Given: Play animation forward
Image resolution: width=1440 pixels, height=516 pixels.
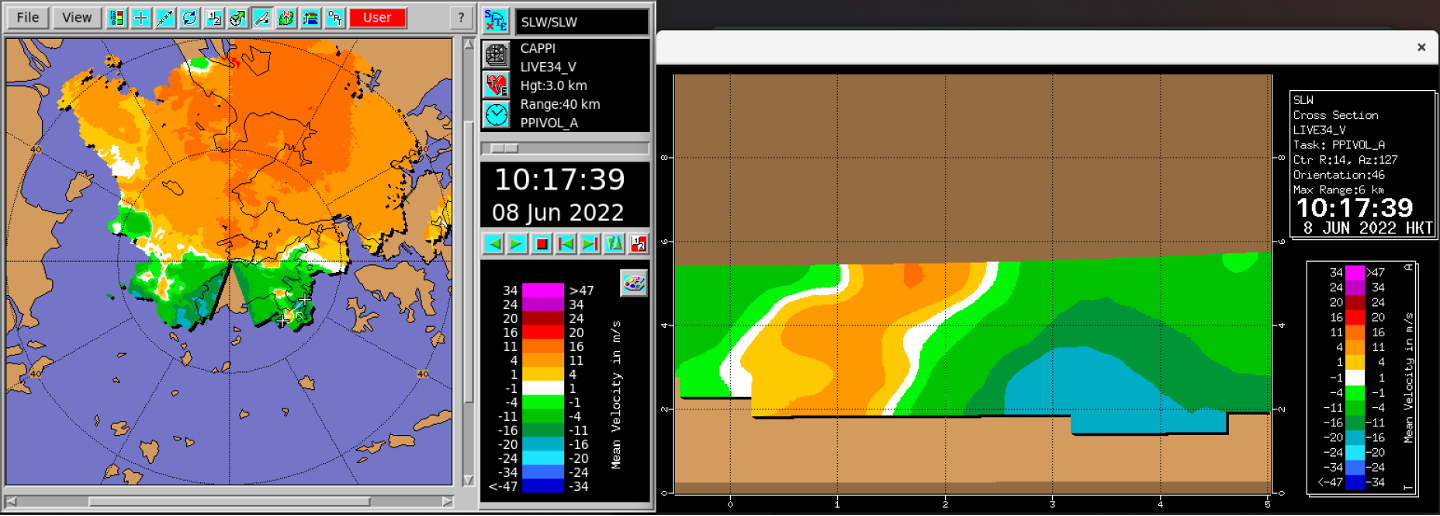Looking at the screenshot, I should click(x=517, y=243).
